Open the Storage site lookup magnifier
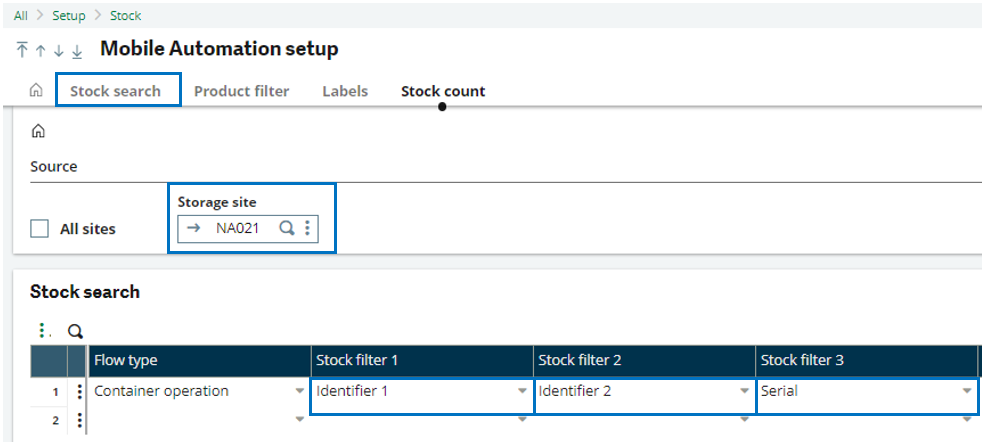 [x=286, y=228]
